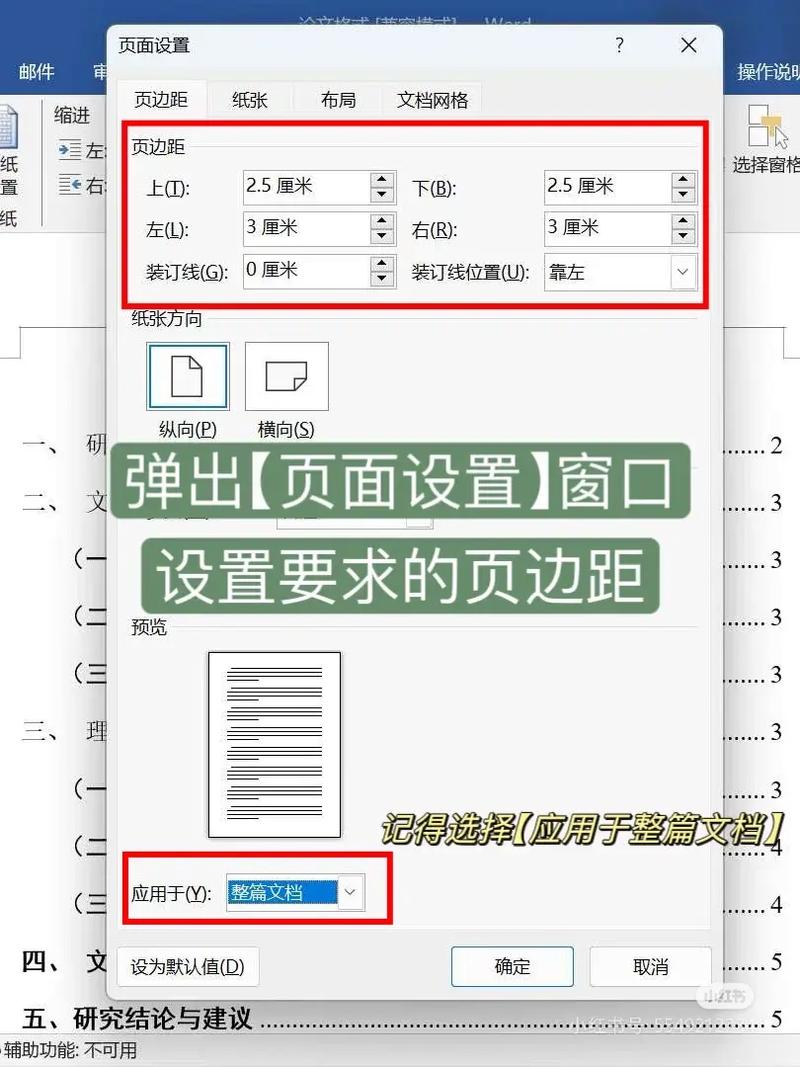Screen dimensions: 800x1067
Task: Click the 整篇文档 apply-to value
Action: tap(282, 892)
